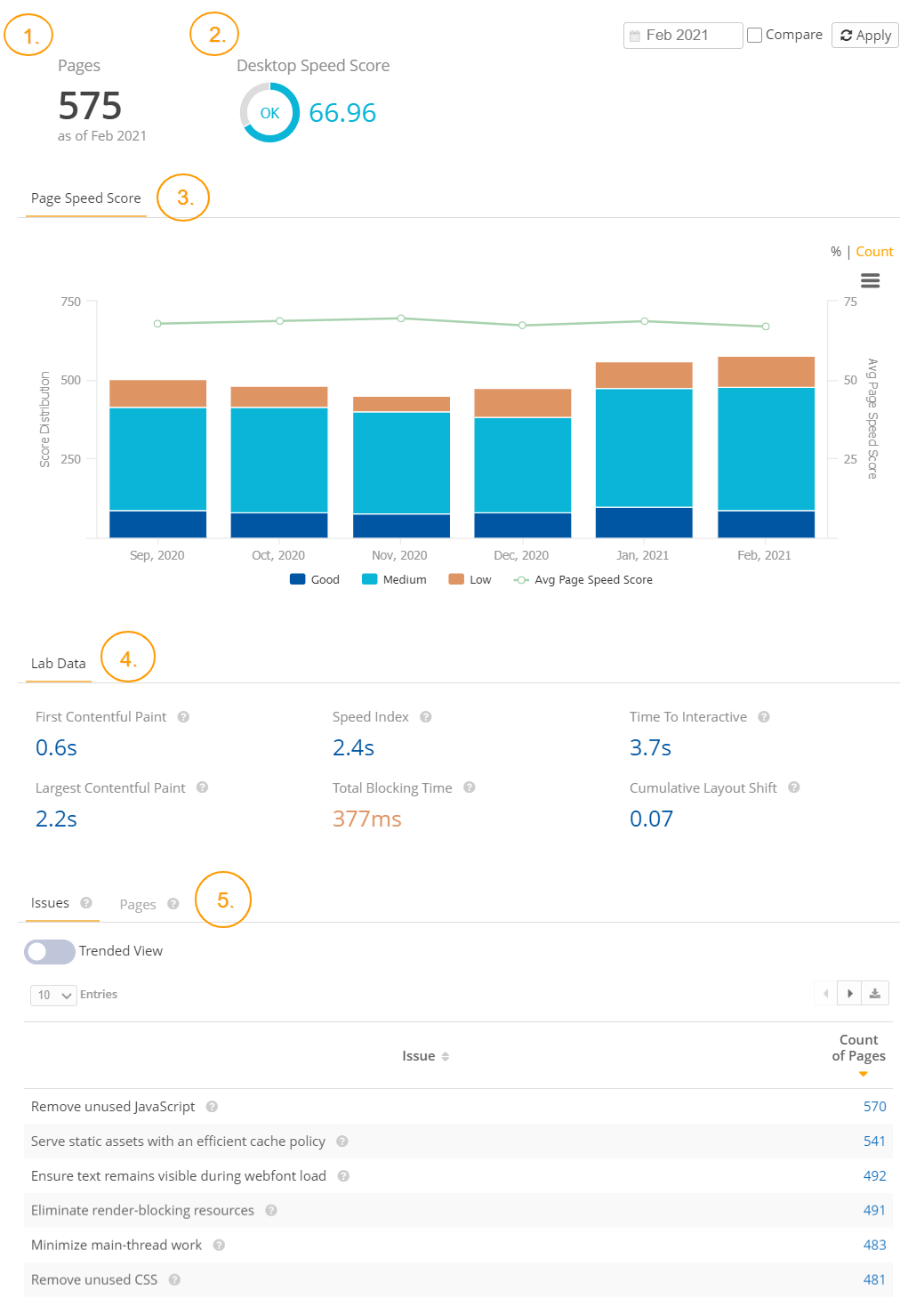This screenshot has width=924, height=1299.
Task: Enable the Trended View toggle
Action: (49, 951)
